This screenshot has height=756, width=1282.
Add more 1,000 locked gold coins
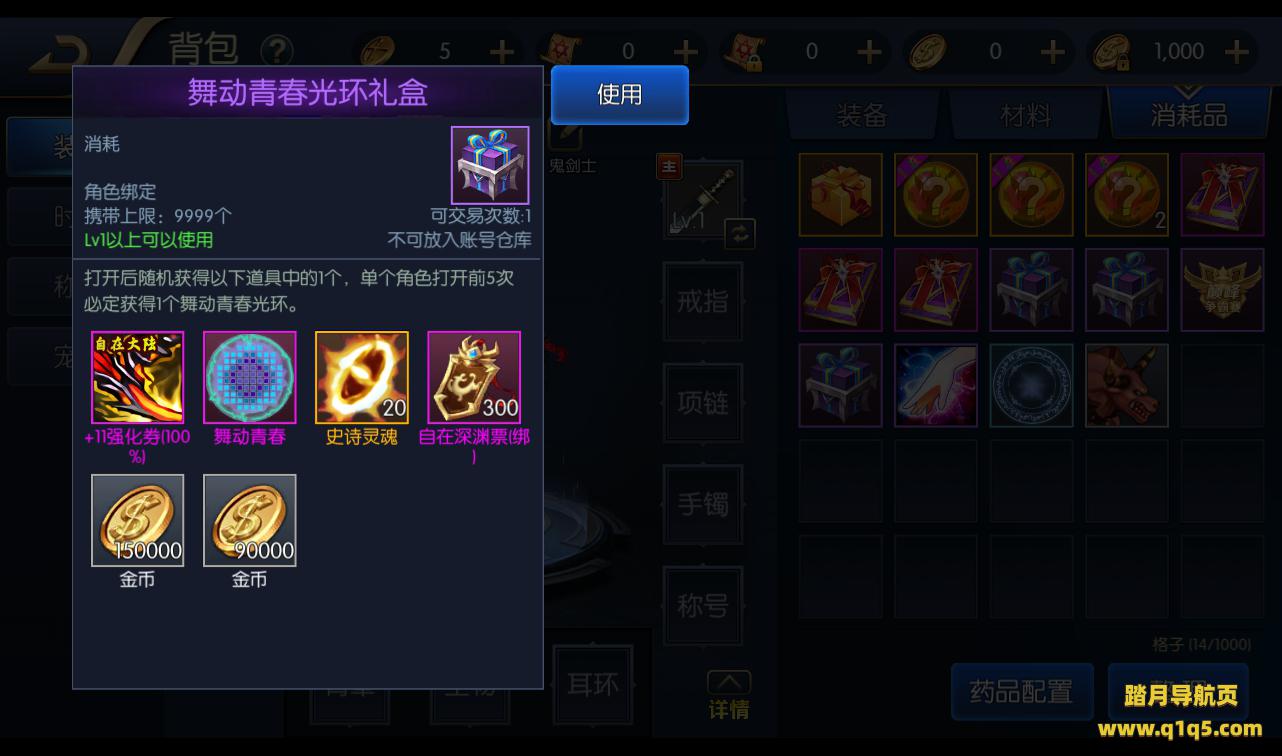pyautogui.click(x=1237, y=51)
